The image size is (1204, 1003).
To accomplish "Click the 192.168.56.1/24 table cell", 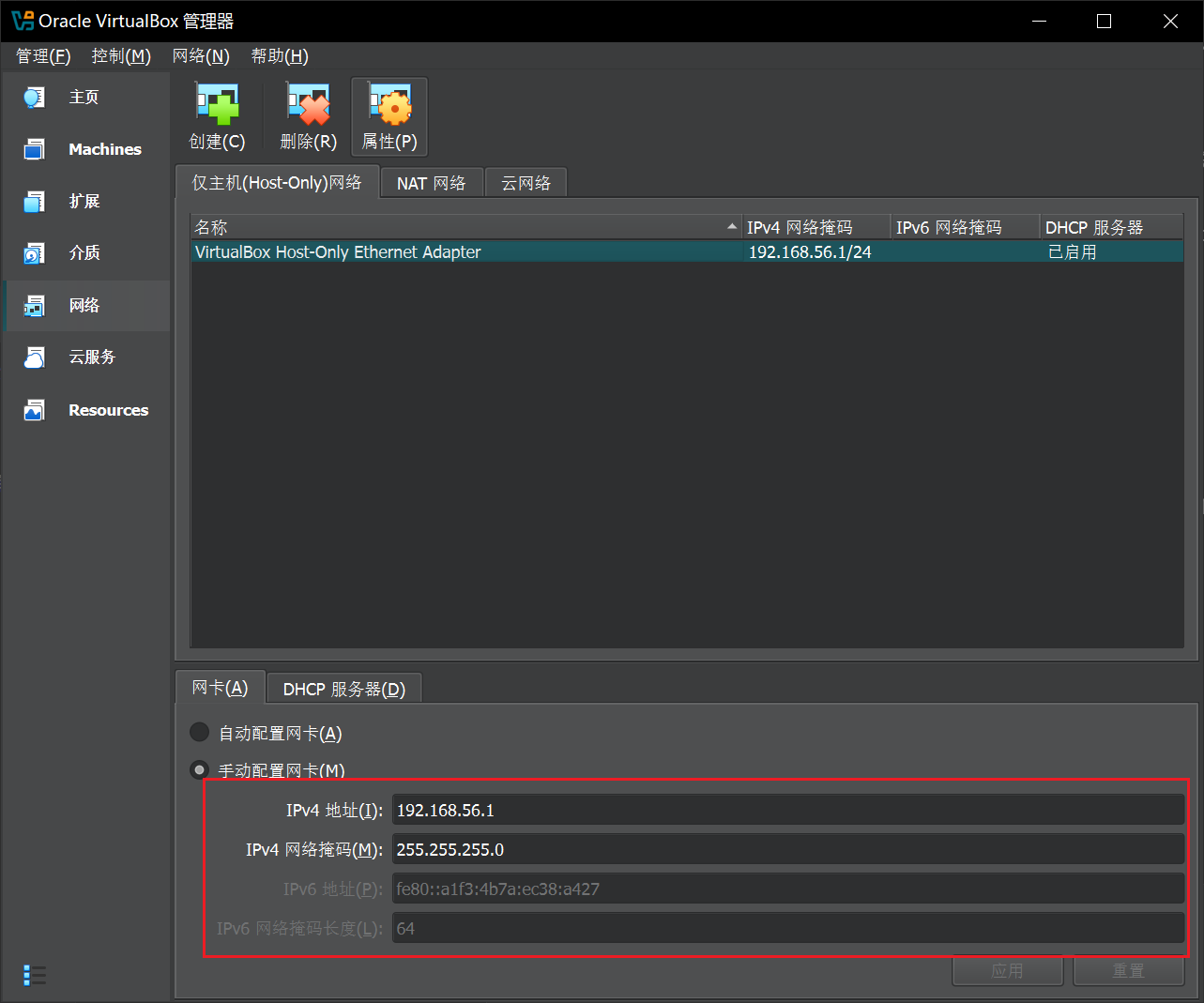I will 810,252.
